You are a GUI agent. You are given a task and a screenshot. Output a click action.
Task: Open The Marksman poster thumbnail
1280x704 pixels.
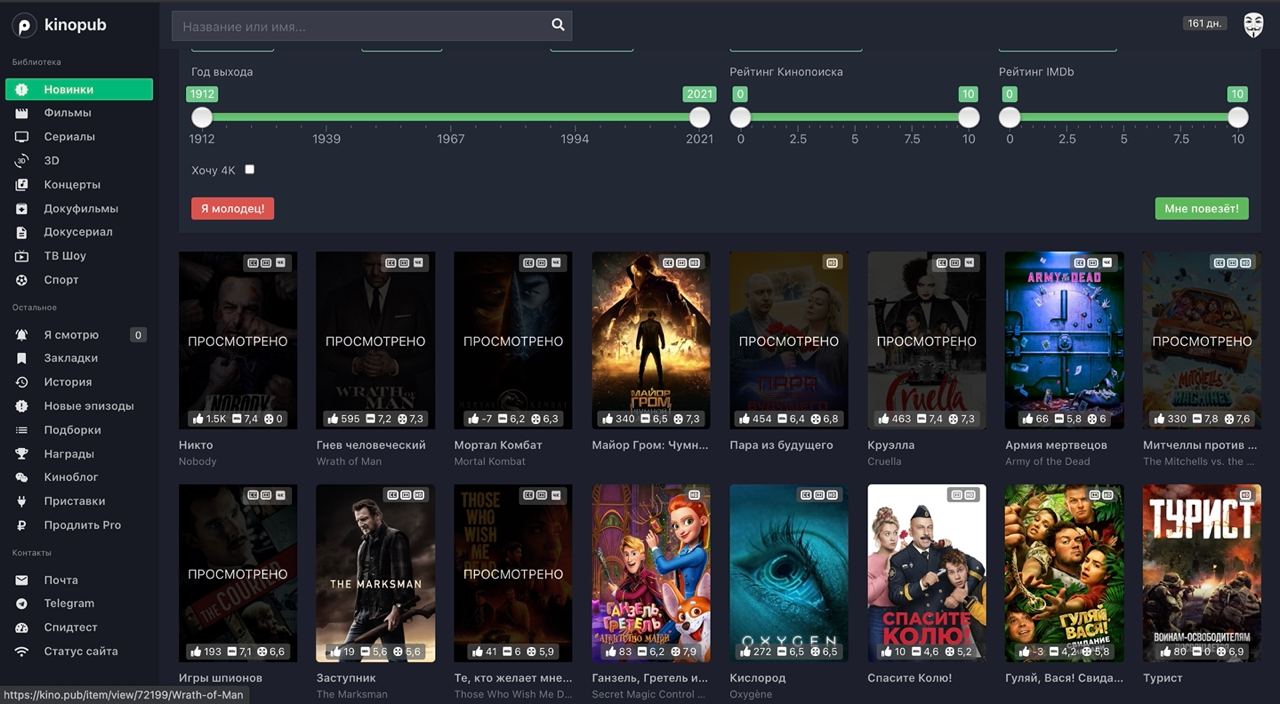pyautogui.click(x=375, y=573)
